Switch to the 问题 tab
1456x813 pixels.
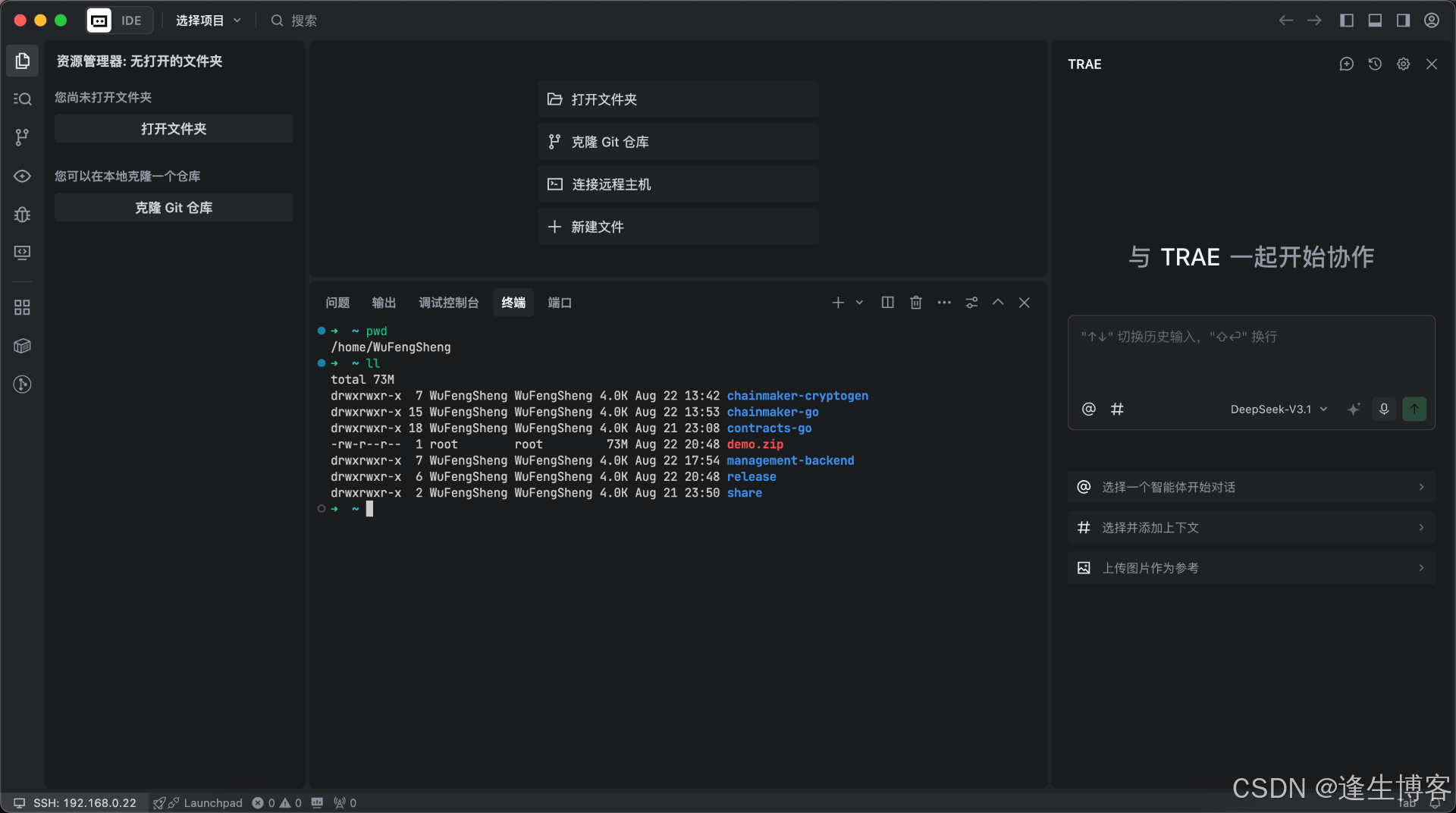337,303
